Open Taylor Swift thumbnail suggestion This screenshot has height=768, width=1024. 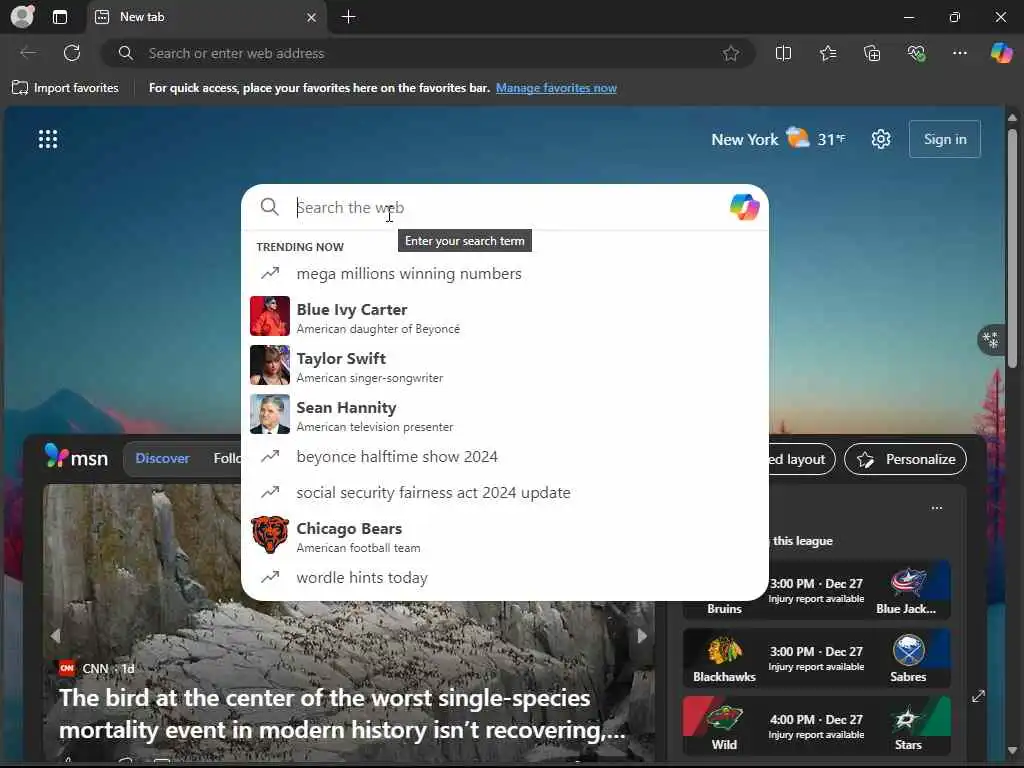coord(270,365)
